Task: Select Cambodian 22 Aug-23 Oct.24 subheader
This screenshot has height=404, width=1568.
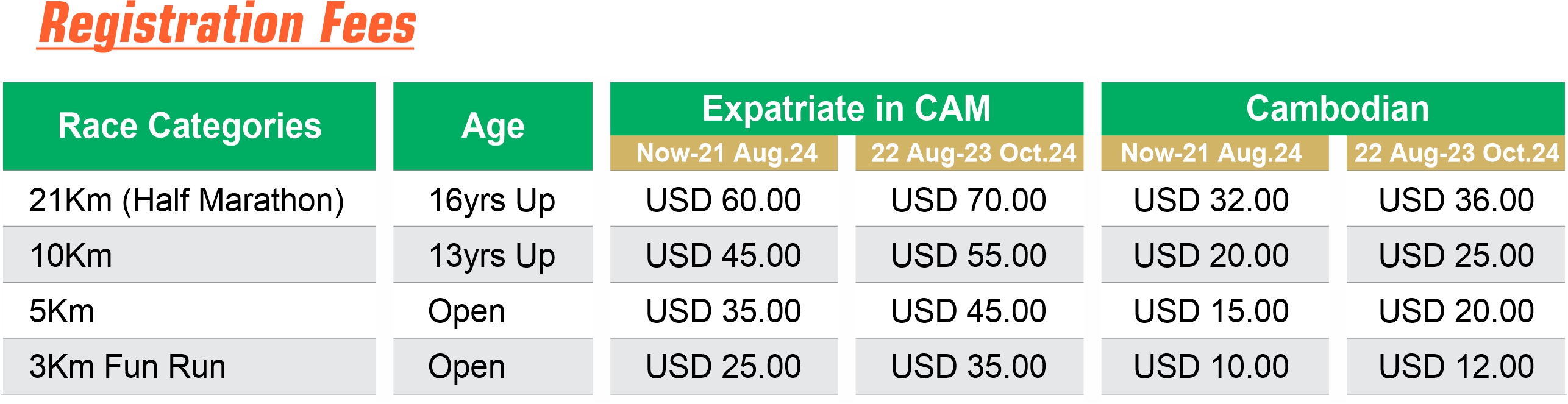Action: pyautogui.click(x=1456, y=153)
